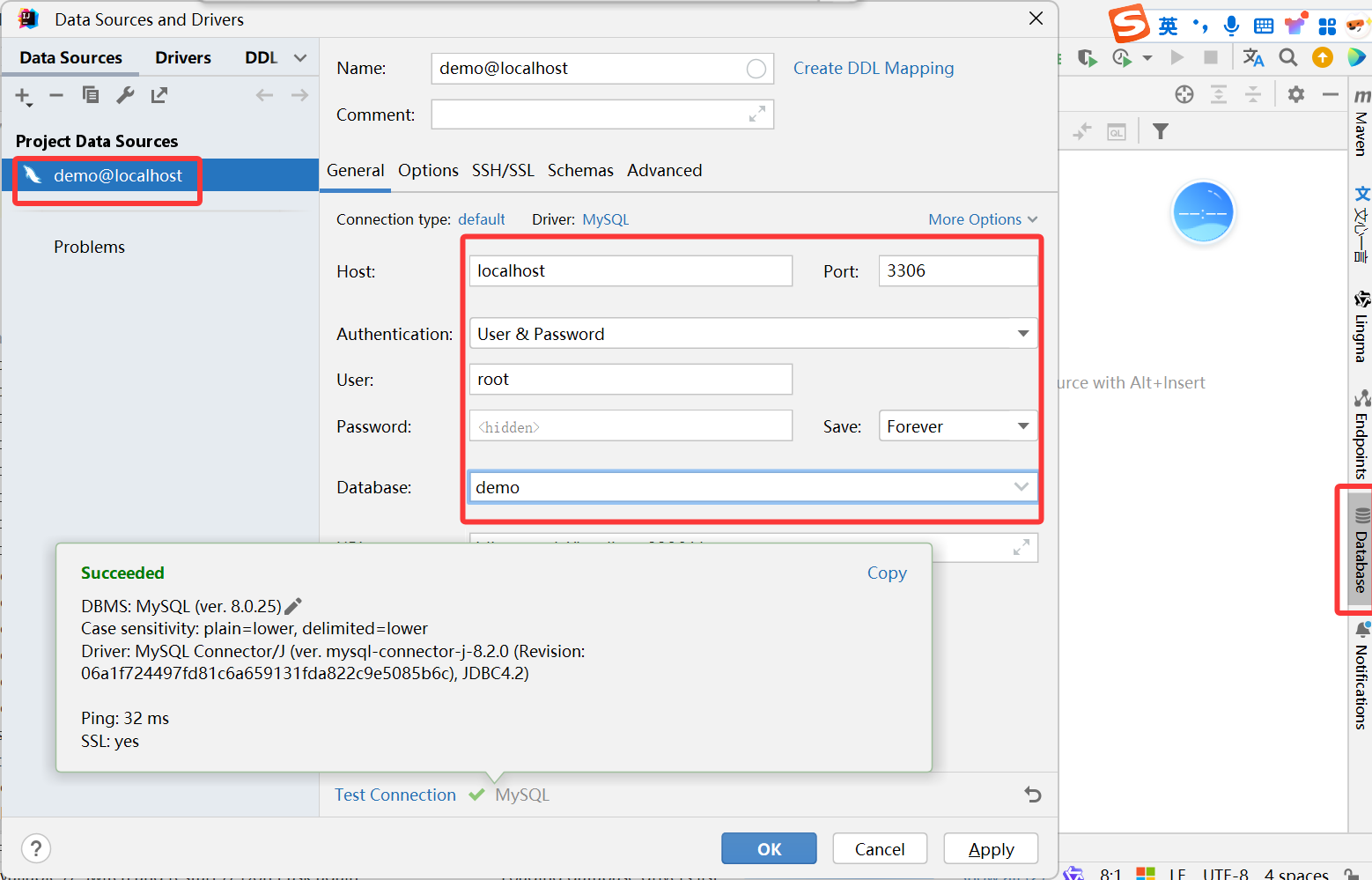
Task: Click the make global export icon
Action: (159, 95)
